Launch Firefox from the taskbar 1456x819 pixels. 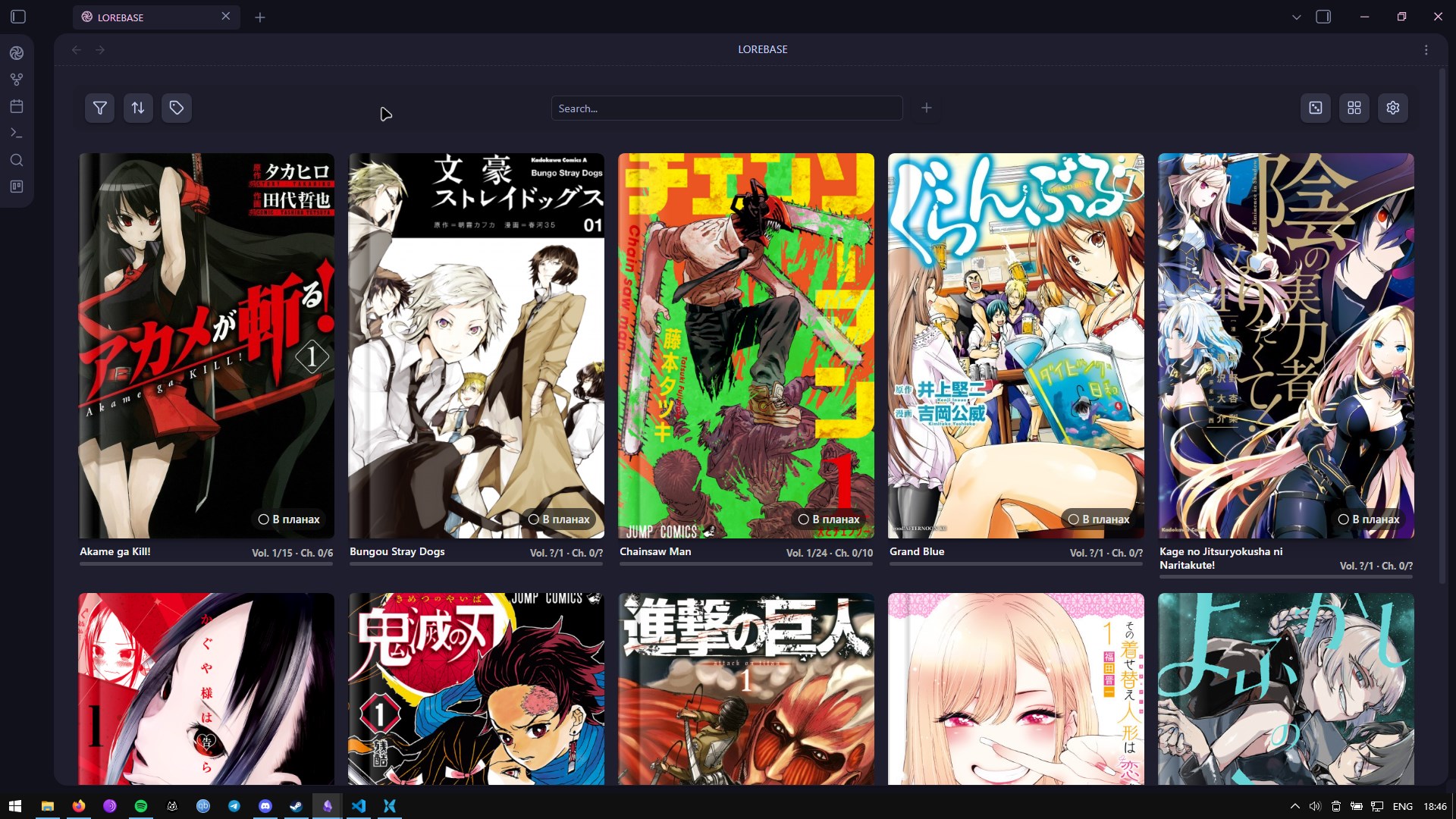coord(79,806)
